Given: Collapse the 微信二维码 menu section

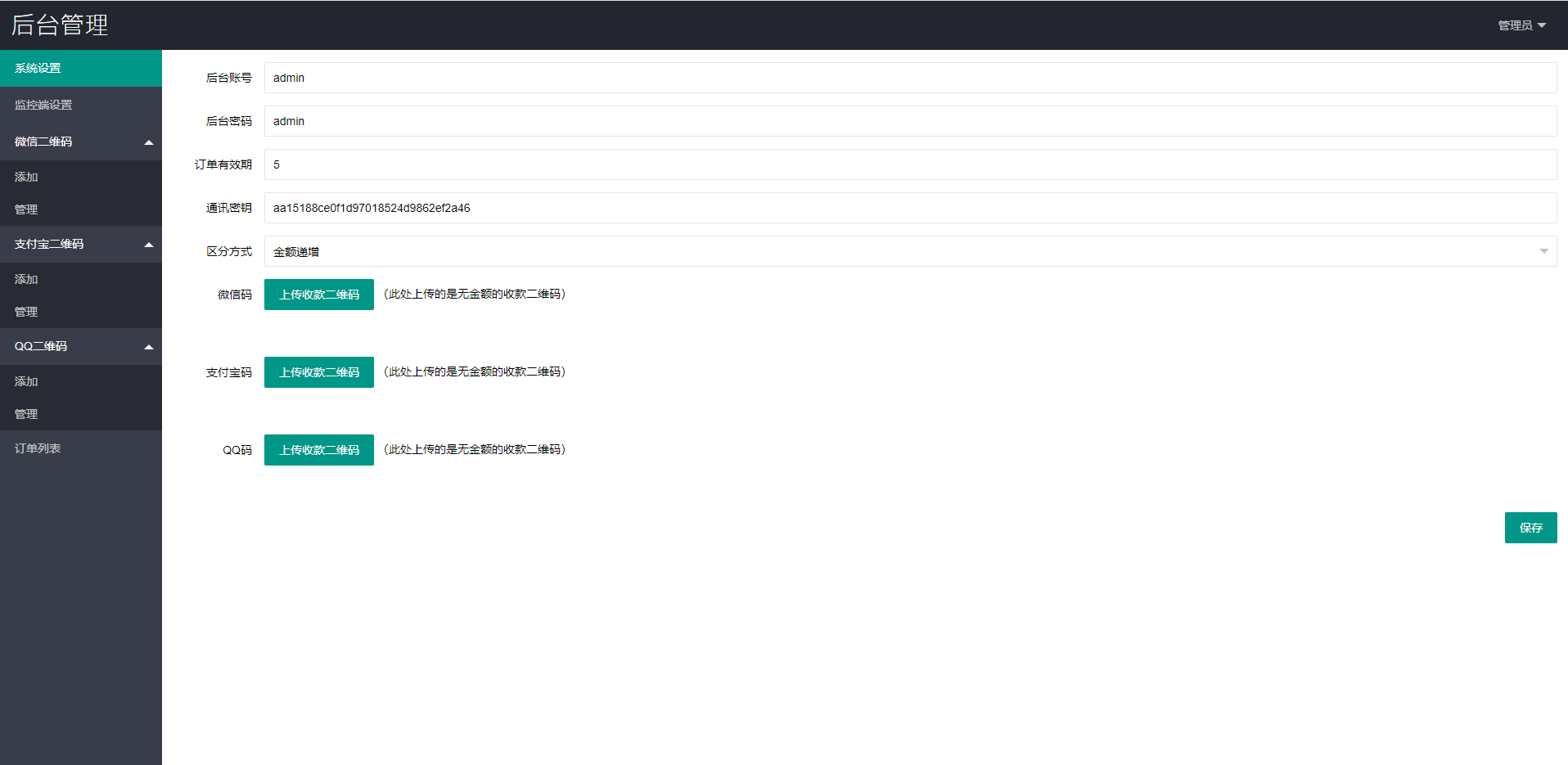Looking at the screenshot, I should point(80,142).
